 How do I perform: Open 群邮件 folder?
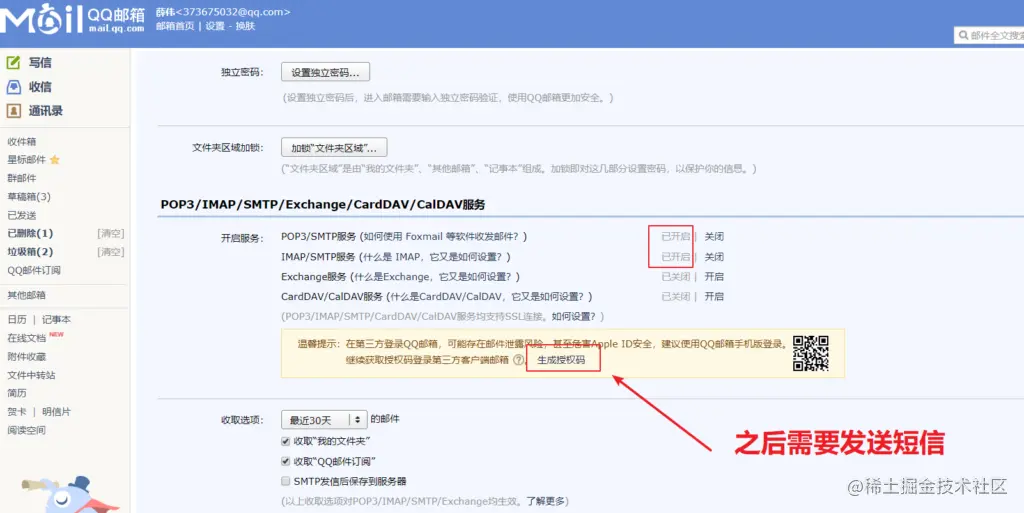click(22, 178)
